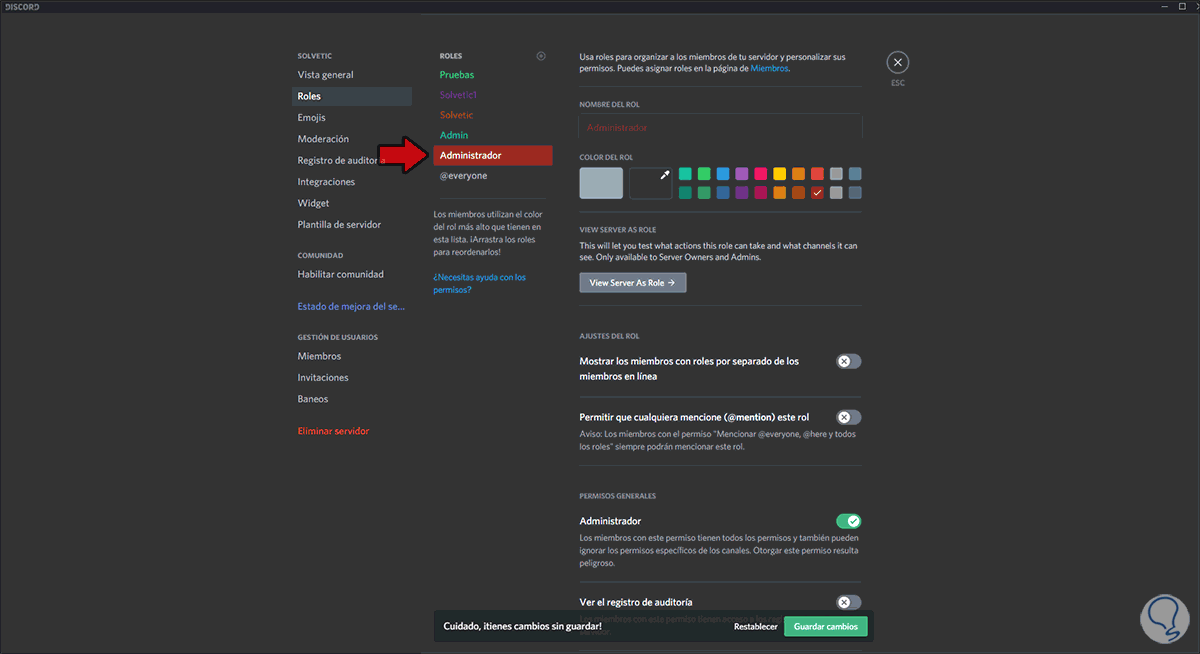
Task: Follow the Miembros link in the description
Action: coord(769,69)
